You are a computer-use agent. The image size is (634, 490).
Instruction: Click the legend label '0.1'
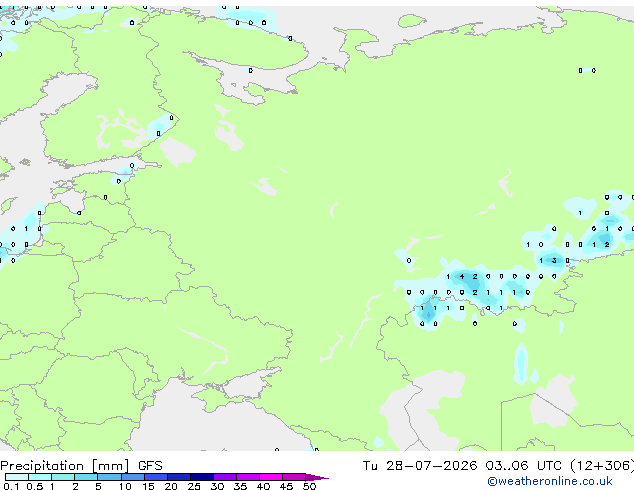click(11, 486)
